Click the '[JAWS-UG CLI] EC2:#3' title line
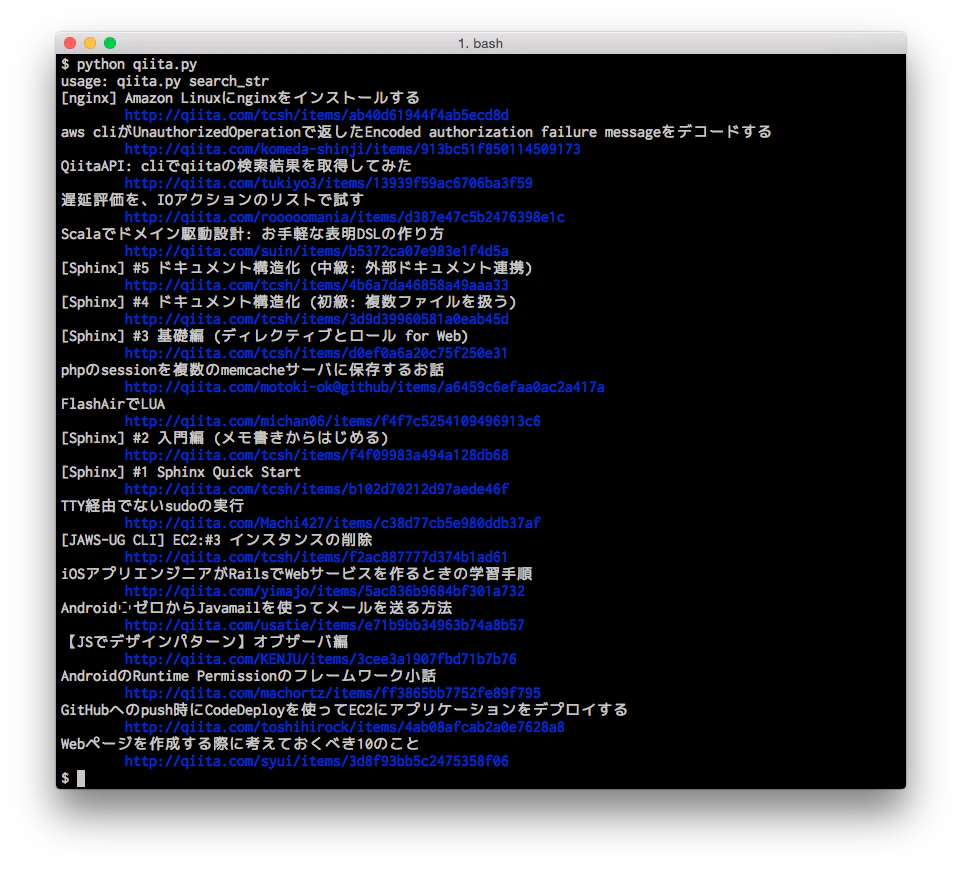Screen dimensions: 962x869 point(217,540)
